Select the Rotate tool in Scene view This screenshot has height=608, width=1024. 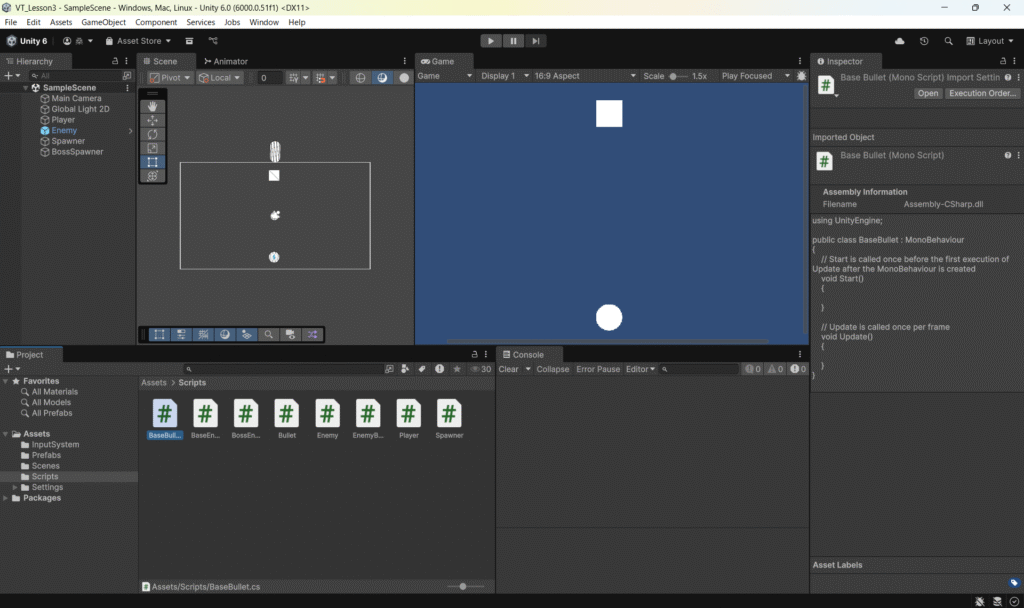pyautogui.click(x=152, y=134)
